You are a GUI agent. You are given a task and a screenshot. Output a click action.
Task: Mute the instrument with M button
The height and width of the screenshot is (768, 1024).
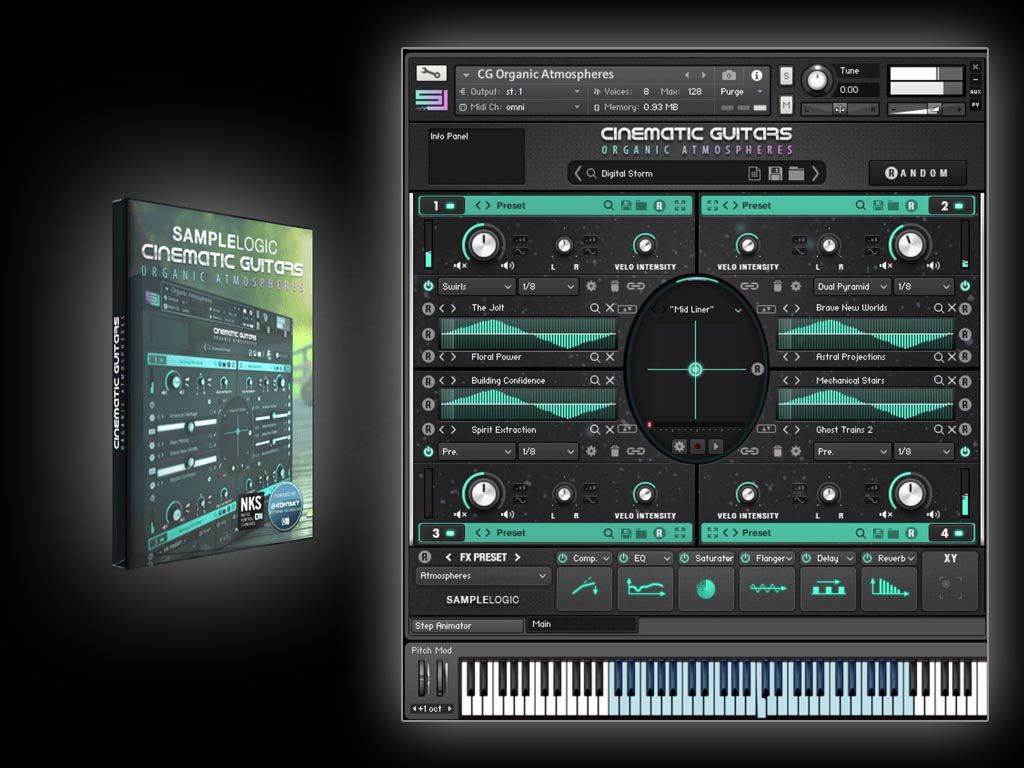(786, 104)
